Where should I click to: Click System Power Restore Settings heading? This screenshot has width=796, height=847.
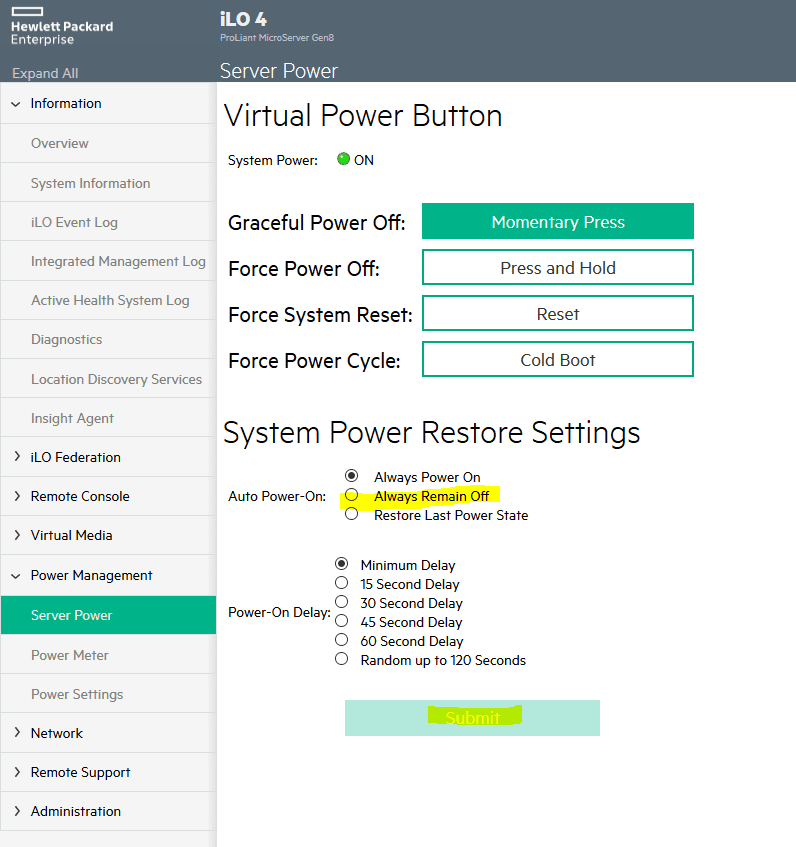[x=431, y=433]
